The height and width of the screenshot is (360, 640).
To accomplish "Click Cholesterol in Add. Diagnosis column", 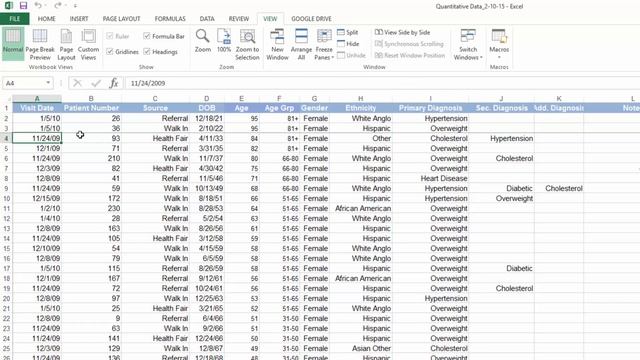I will coord(559,189).
